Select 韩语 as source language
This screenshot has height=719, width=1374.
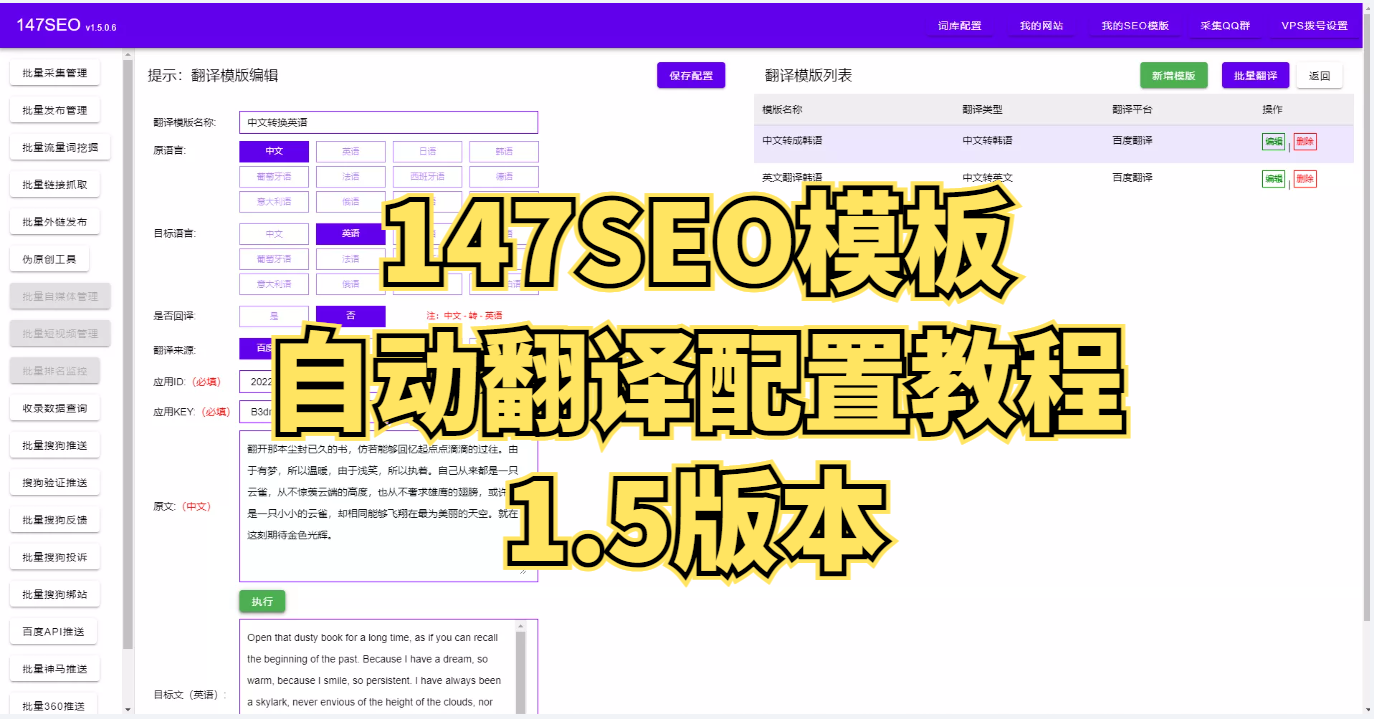pos(504,151)
